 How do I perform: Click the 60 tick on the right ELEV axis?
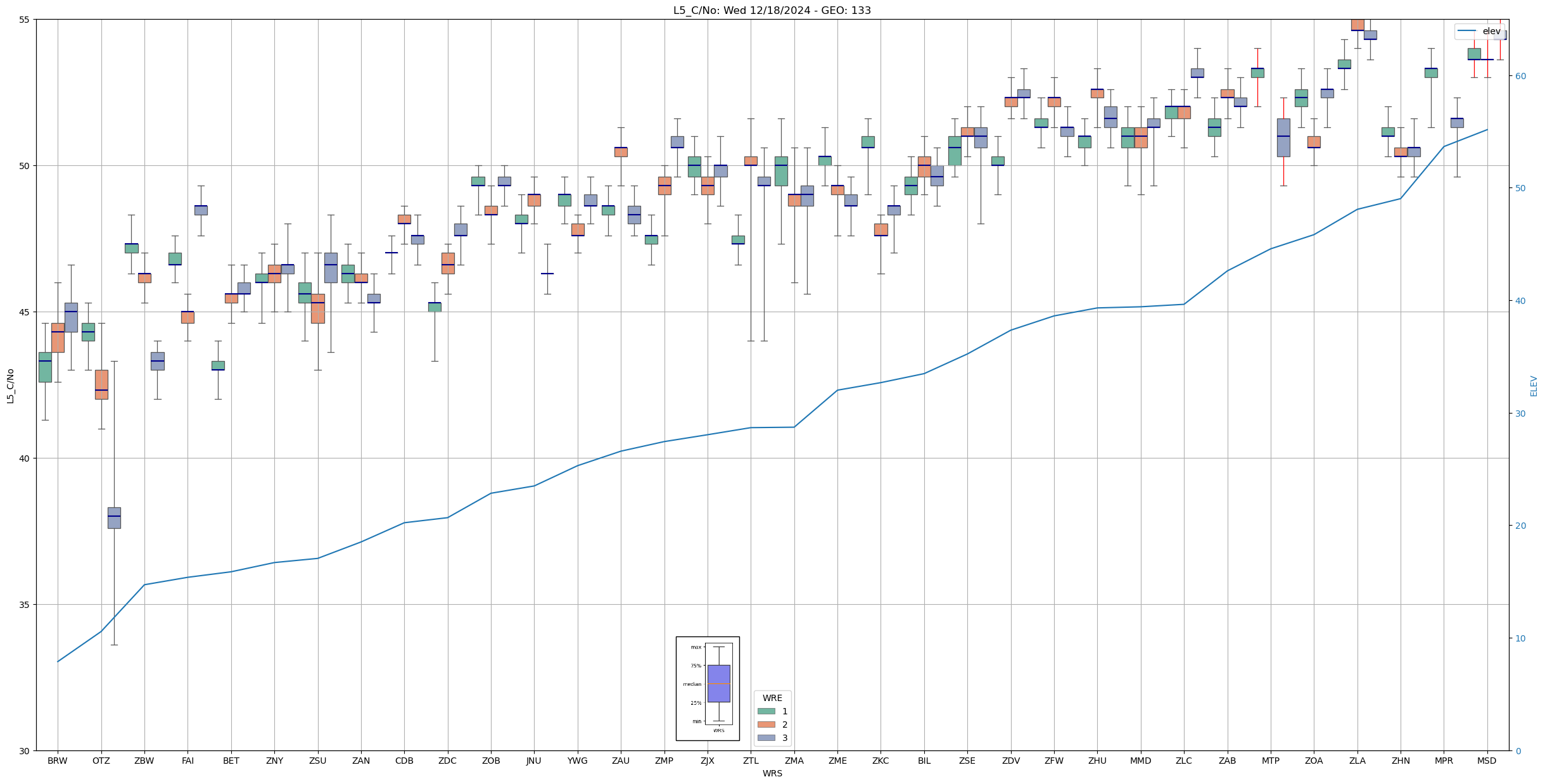tap(1520, 76)
